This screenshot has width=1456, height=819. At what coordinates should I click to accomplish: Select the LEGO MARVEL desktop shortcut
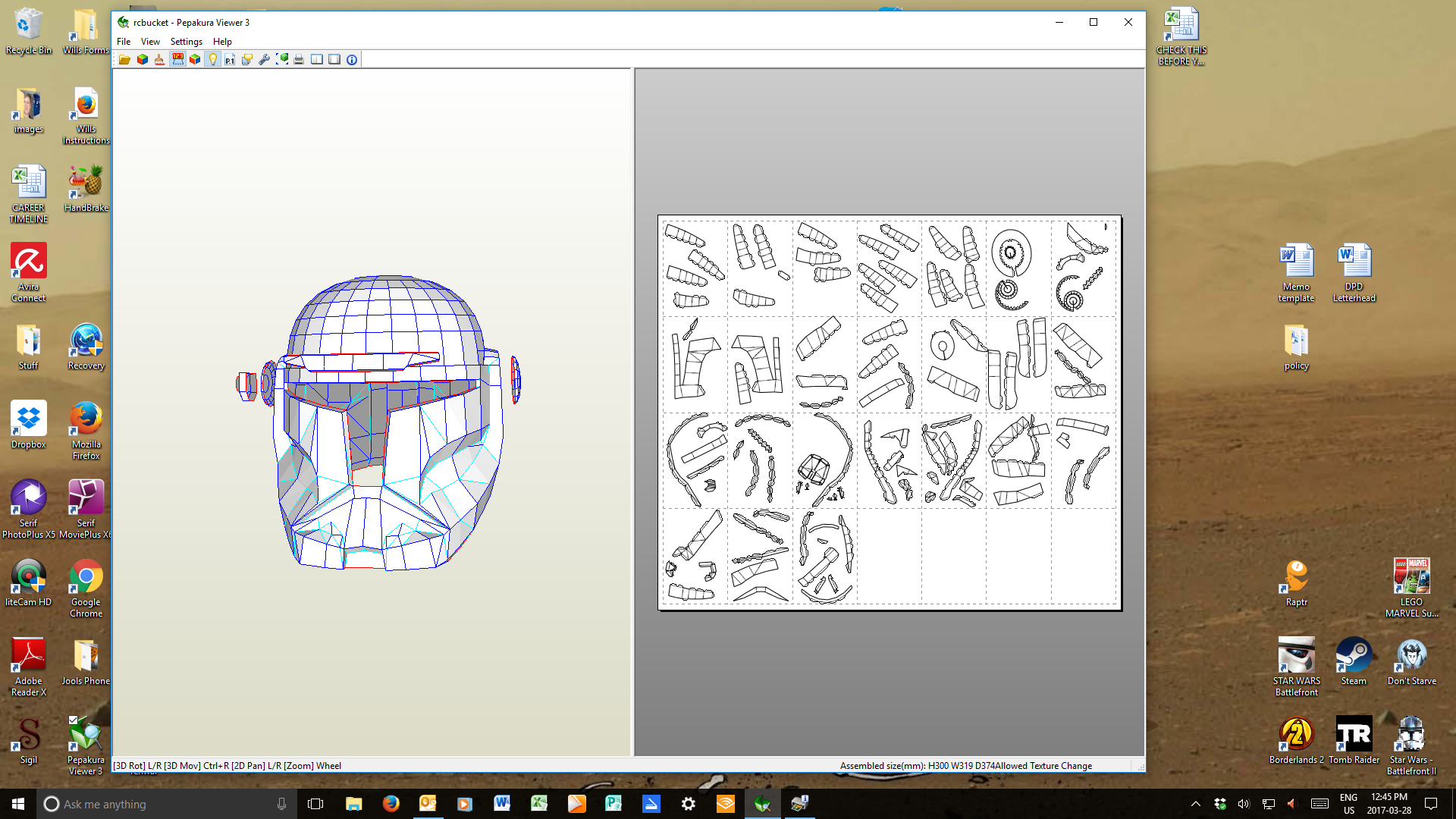pyautogui.click(x=1411, y=588)
